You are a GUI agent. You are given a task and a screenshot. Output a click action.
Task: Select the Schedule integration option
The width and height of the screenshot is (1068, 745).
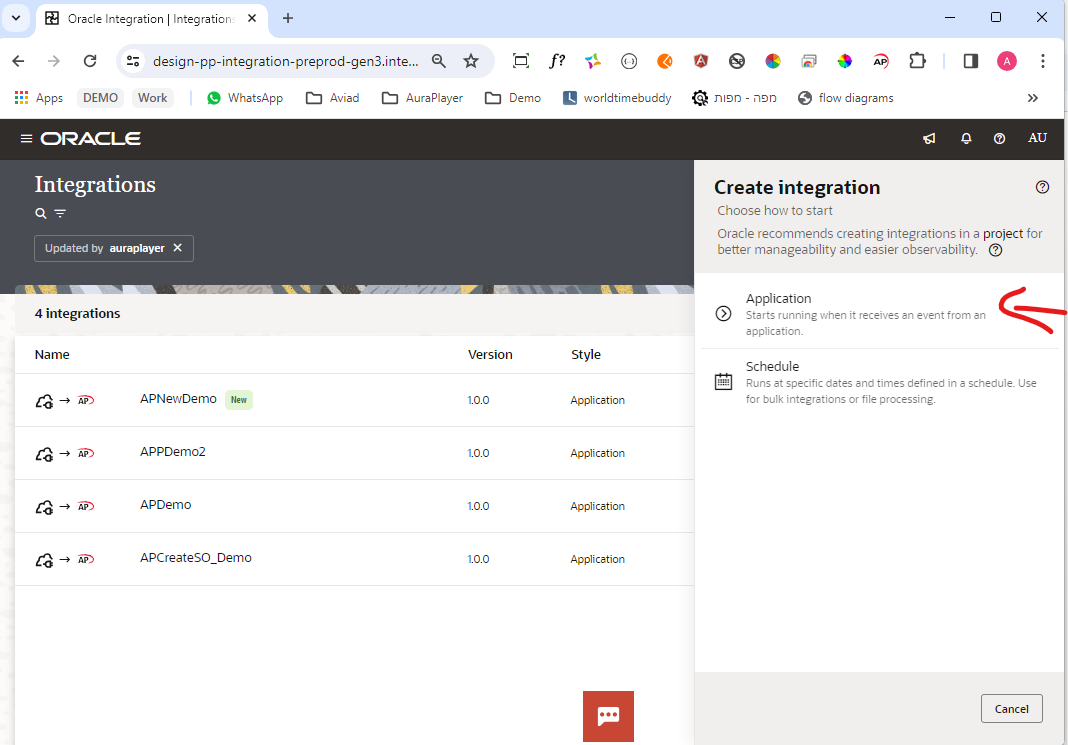click(881, 382)
